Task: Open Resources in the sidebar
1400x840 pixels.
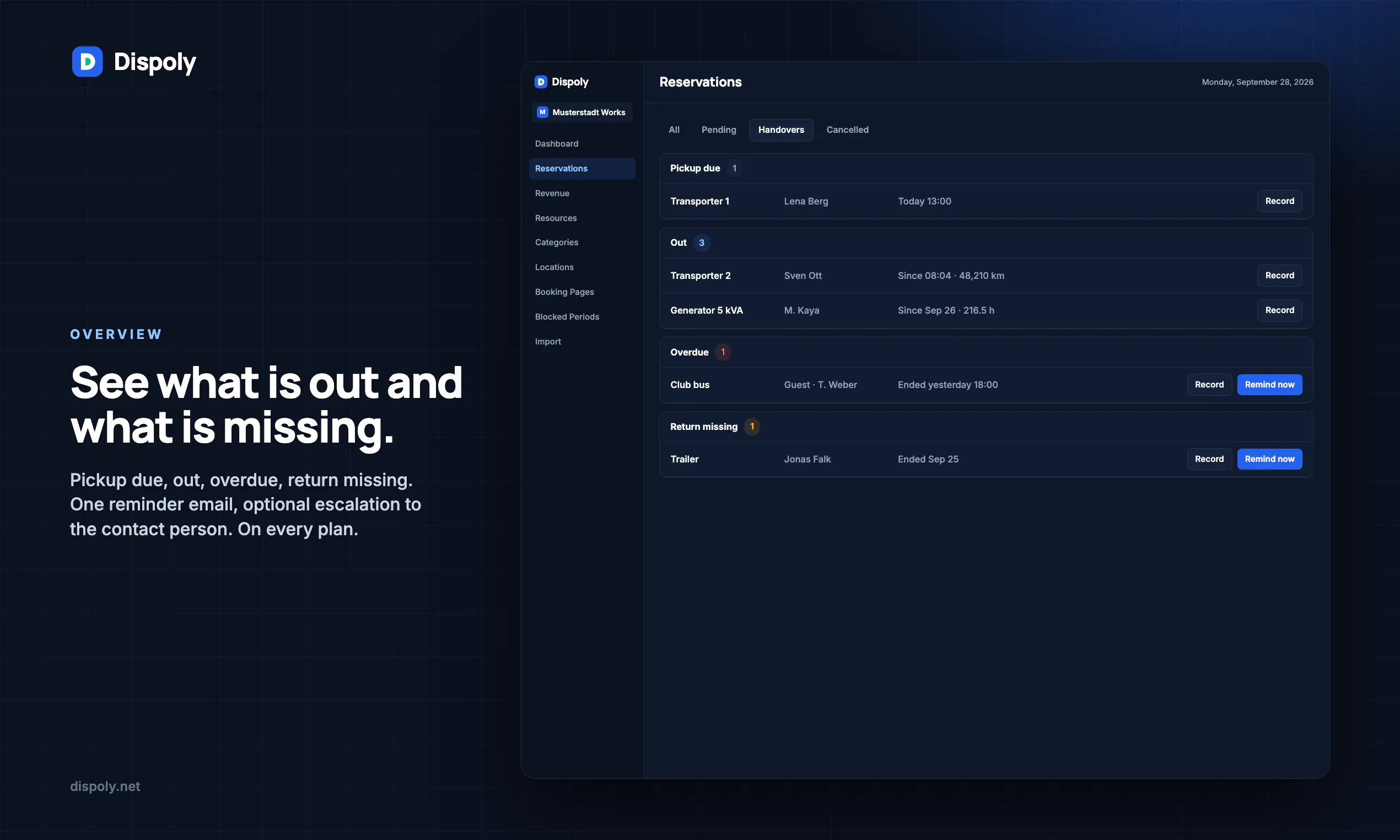Action: click(x=556, y=218)
